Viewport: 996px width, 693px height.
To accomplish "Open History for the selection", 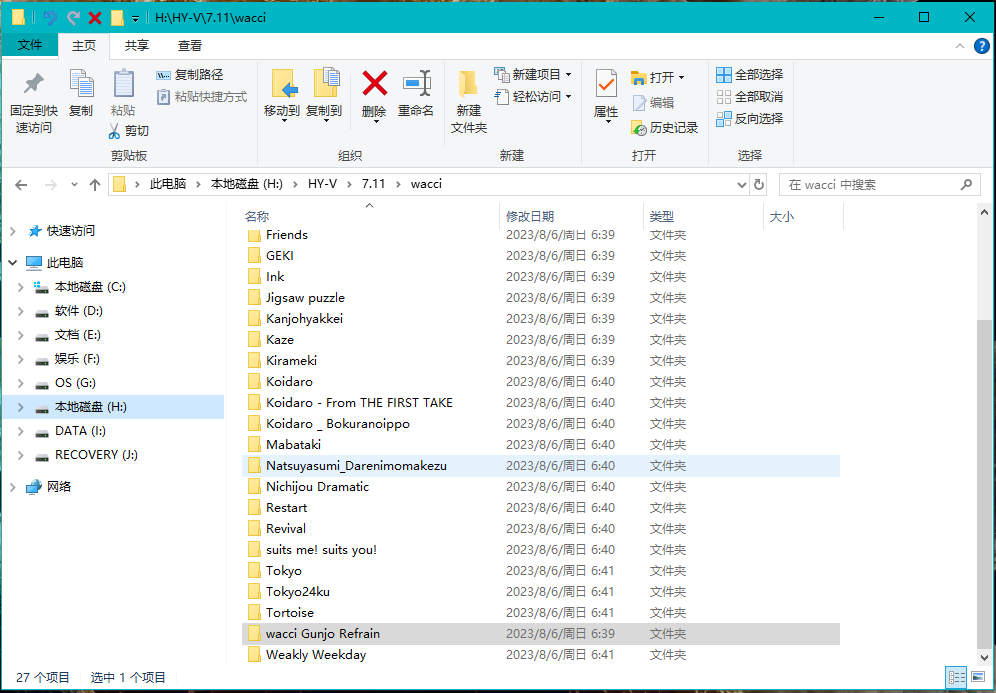I will (664, 128).
